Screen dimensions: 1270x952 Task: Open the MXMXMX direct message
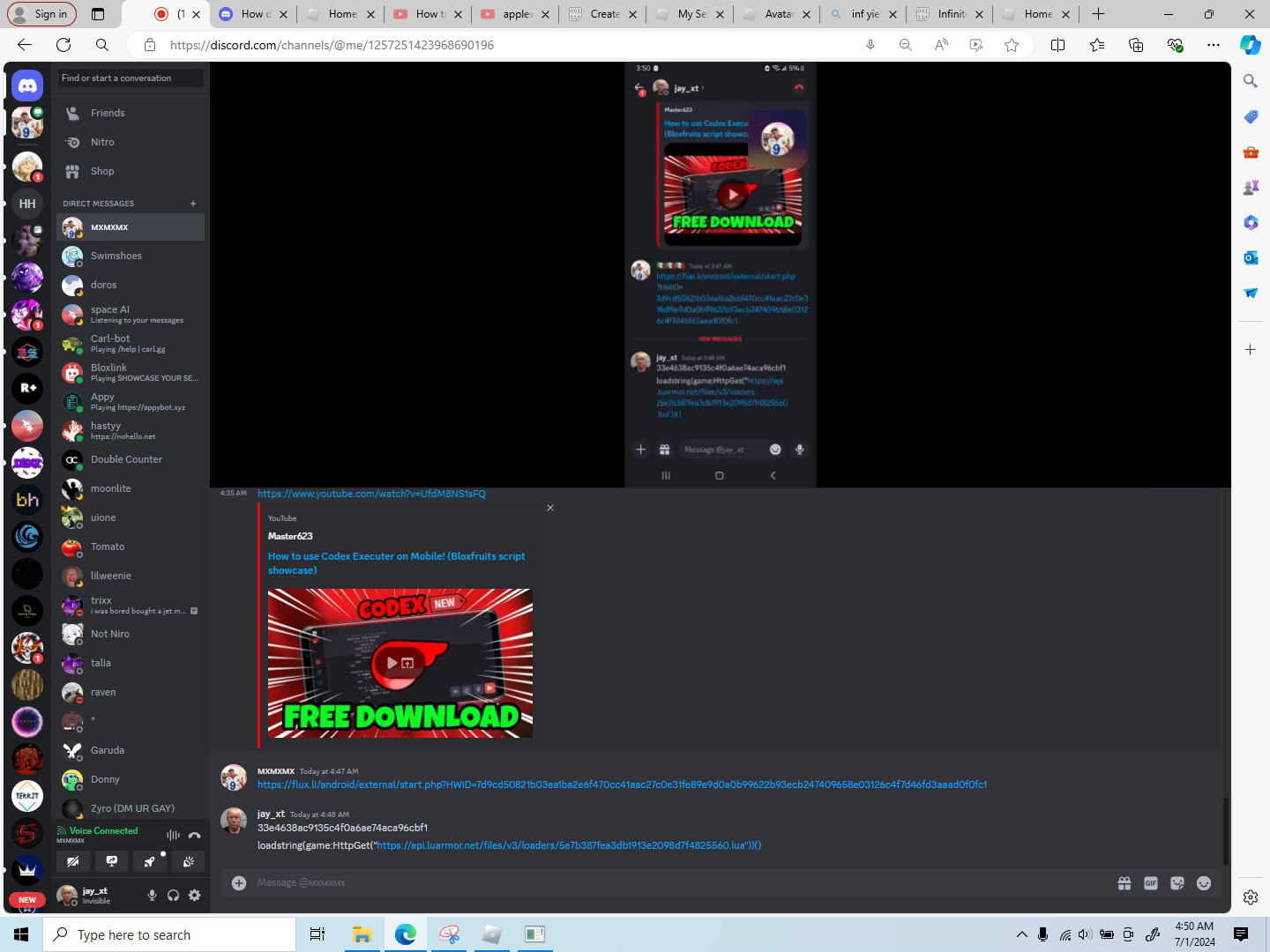coord(131,227)
